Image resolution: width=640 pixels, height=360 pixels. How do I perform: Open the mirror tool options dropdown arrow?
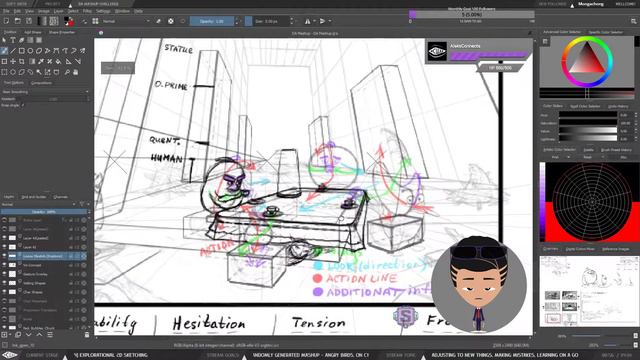click(x=314, y=21)
